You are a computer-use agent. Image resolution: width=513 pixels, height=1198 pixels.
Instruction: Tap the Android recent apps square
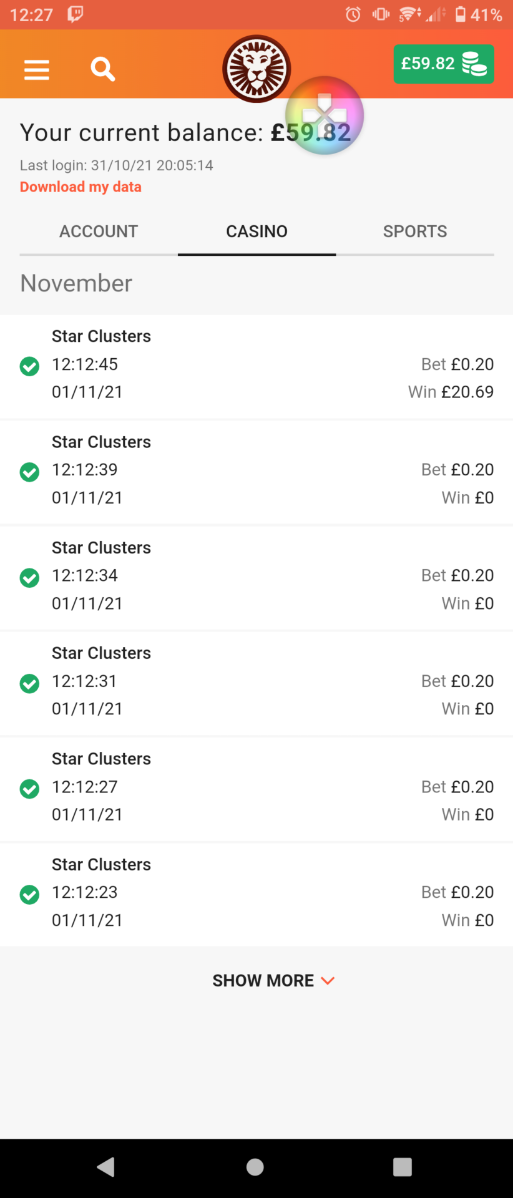point(401,1166)
